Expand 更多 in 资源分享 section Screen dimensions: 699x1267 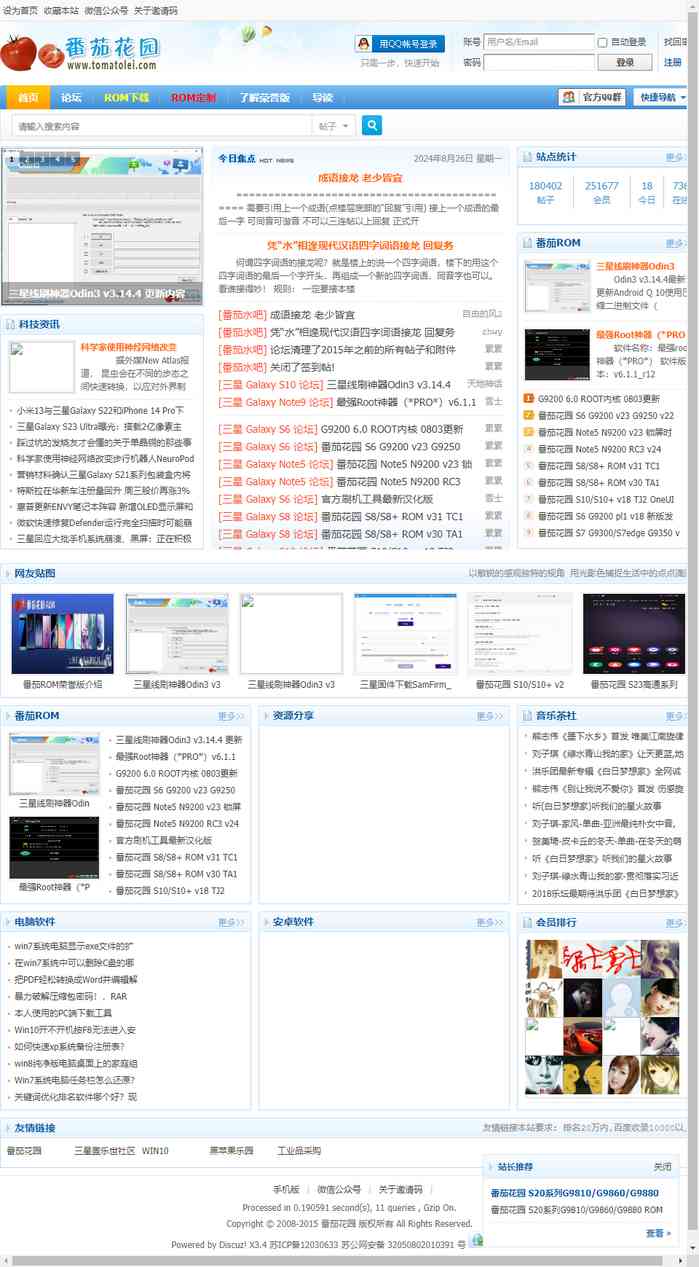point(490,716)
